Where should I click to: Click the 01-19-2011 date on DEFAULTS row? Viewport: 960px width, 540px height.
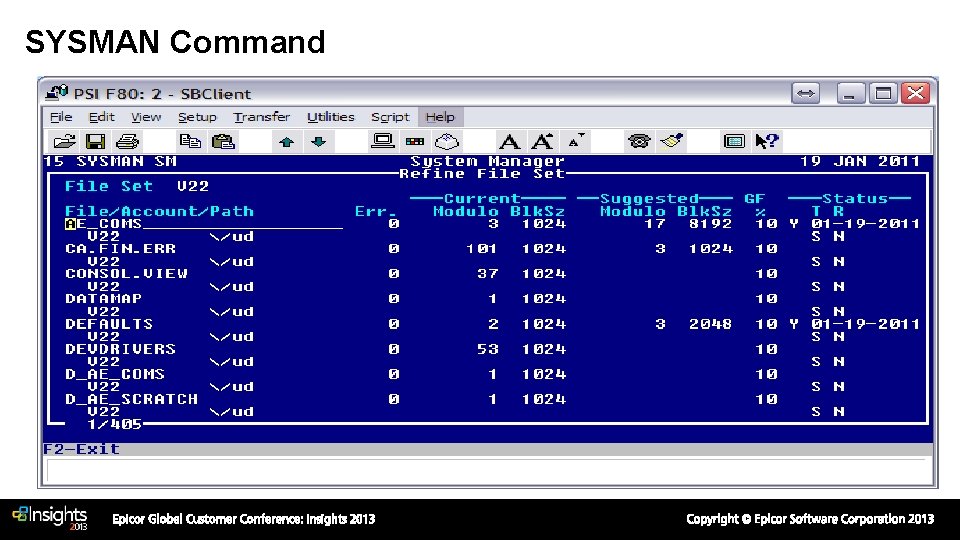[x=866, y=324]
